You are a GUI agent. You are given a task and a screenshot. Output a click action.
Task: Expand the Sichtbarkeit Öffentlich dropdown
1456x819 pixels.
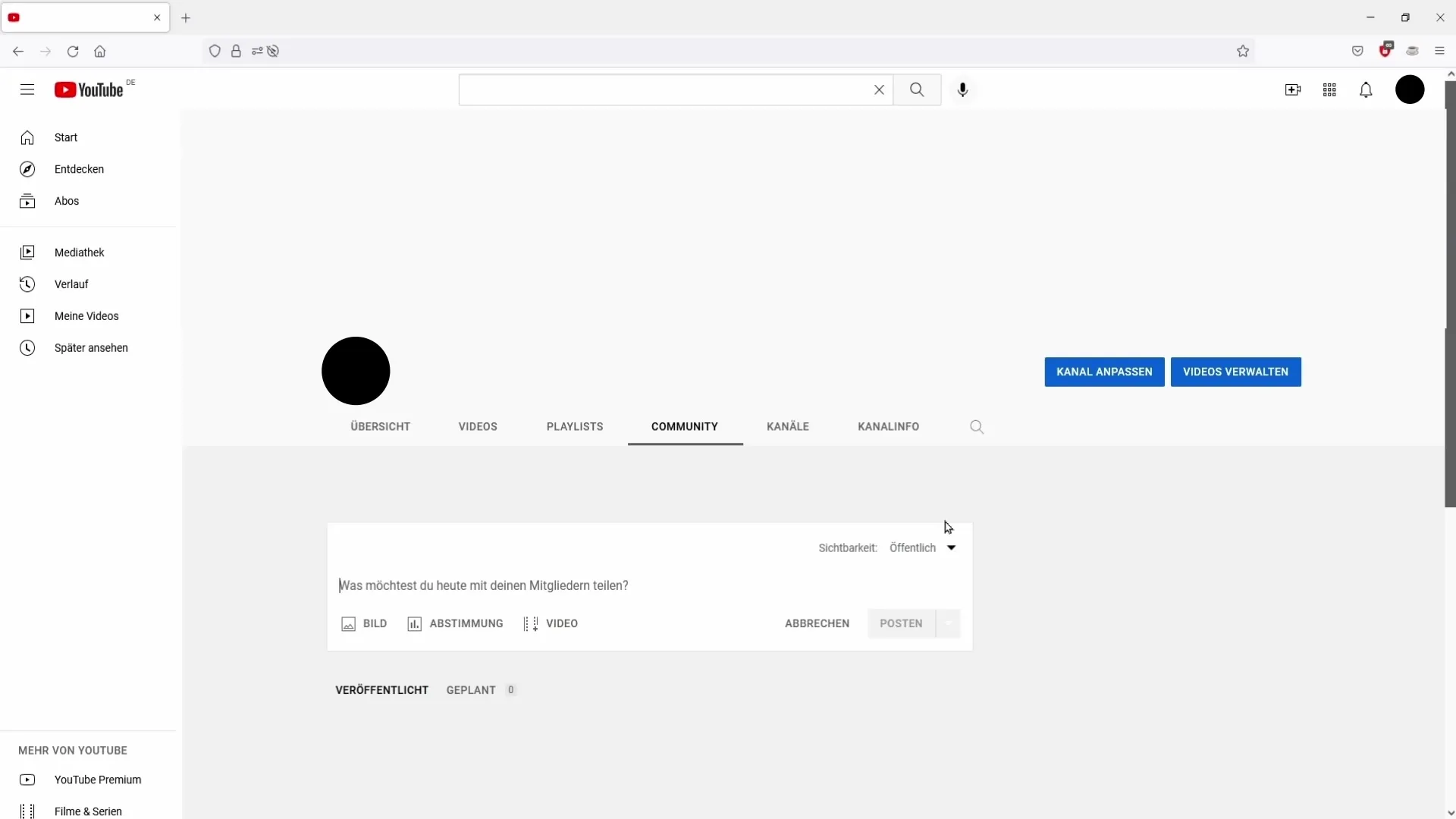click(950, 547)
